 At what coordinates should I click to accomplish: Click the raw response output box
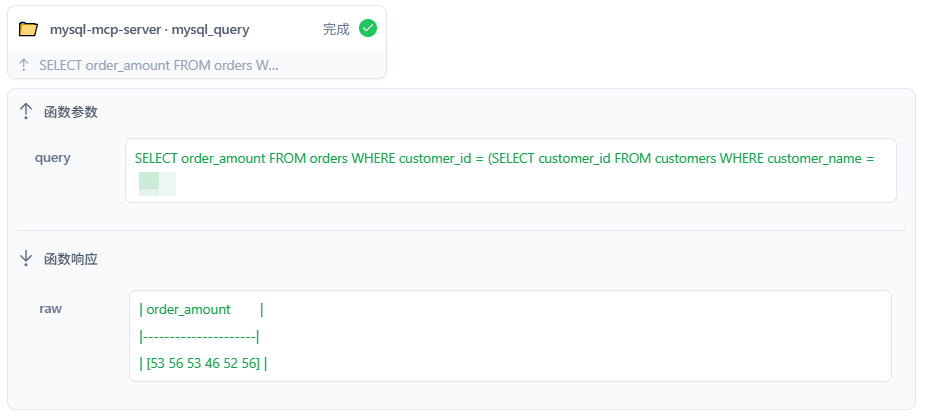pos(510,336)
